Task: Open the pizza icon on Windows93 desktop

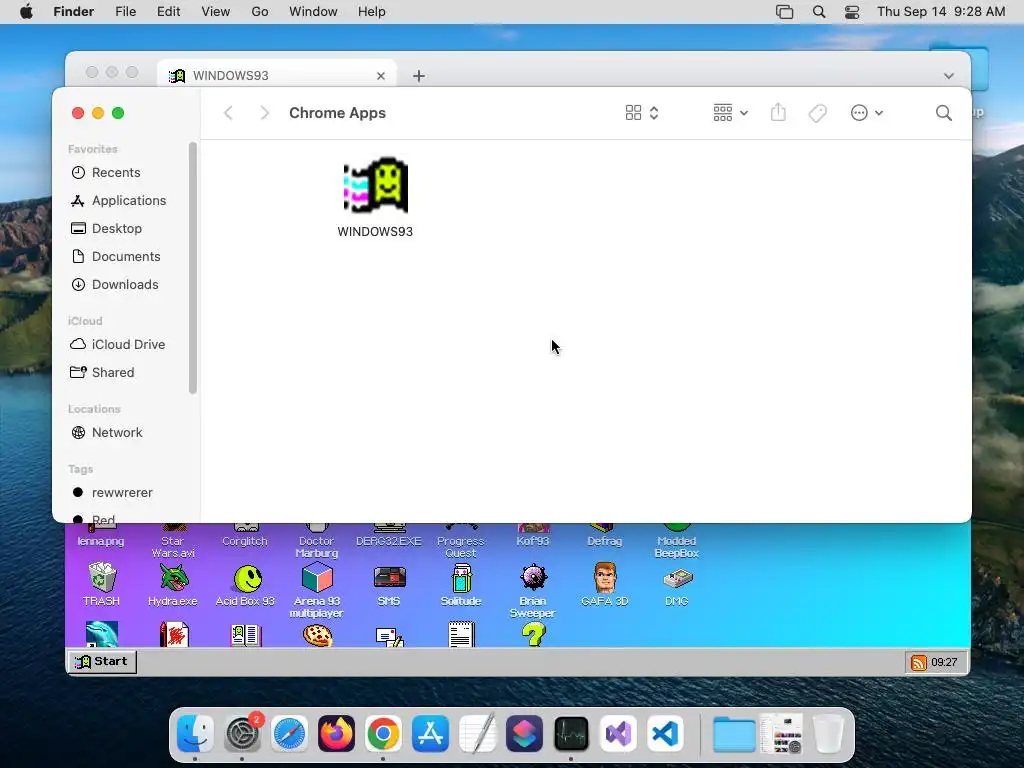Action: pos(317,635)
